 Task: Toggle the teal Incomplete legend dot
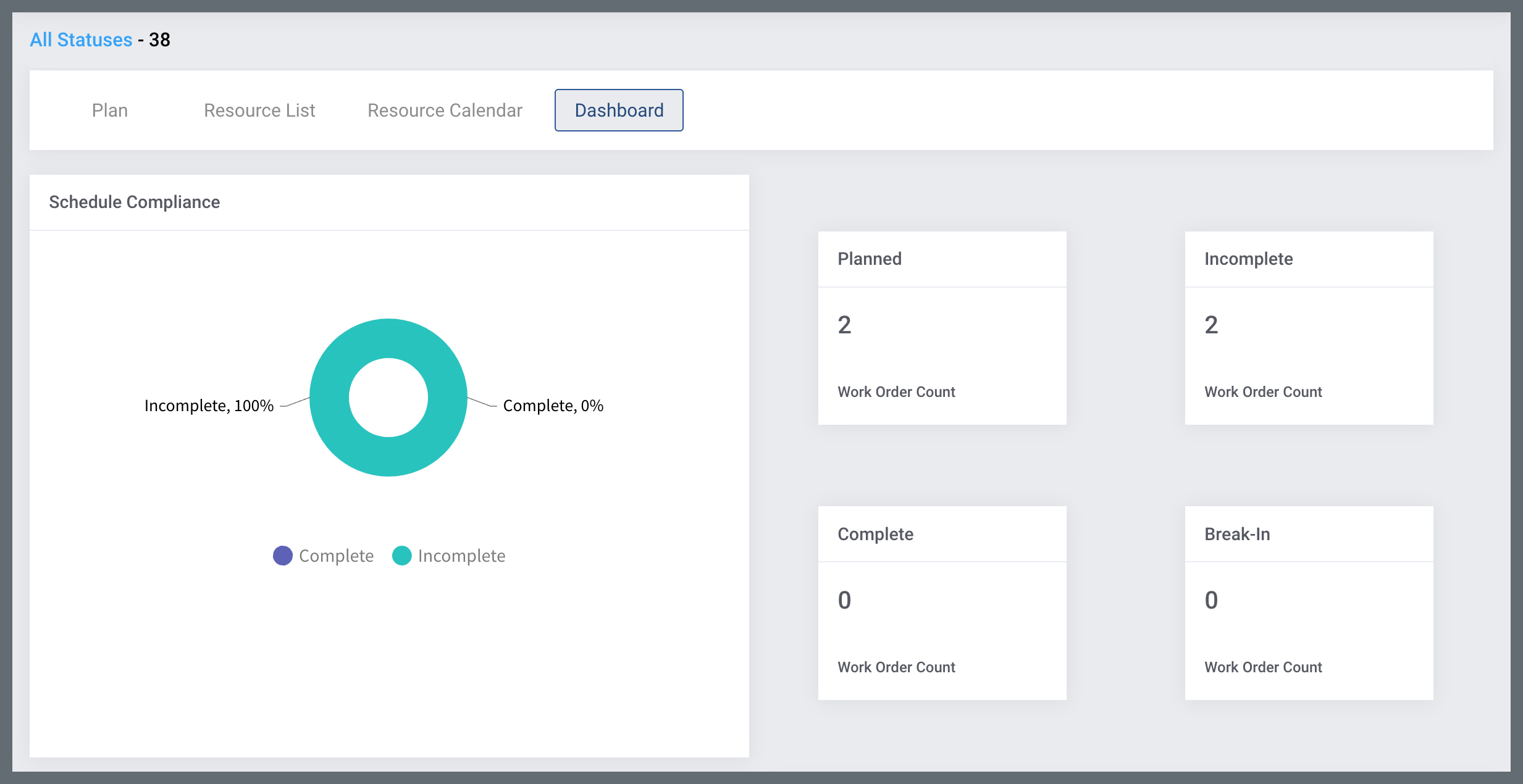(402, 556)
